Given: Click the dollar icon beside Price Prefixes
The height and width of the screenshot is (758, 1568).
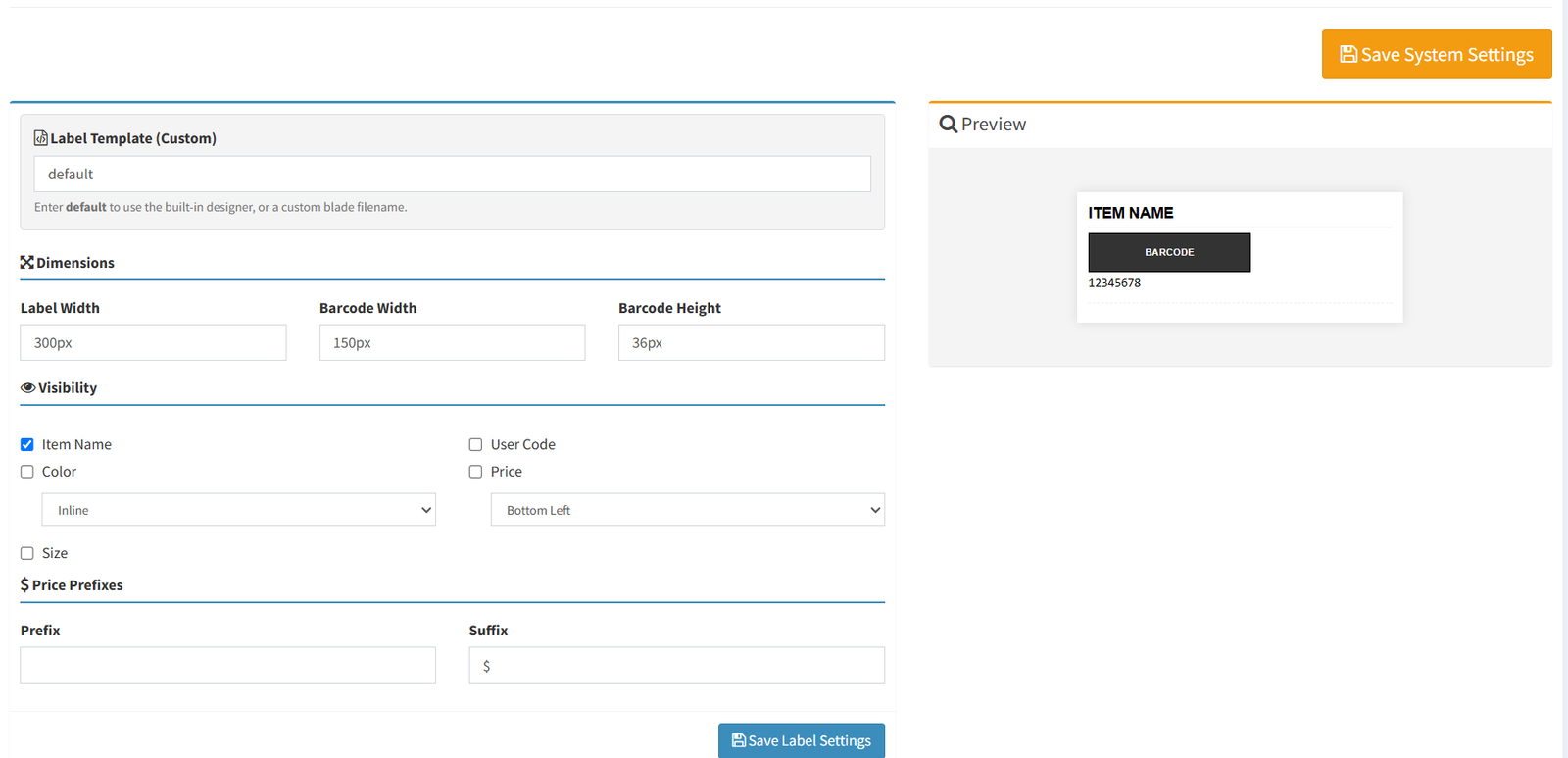Looking at the screenshot, I should coord(24,585).
